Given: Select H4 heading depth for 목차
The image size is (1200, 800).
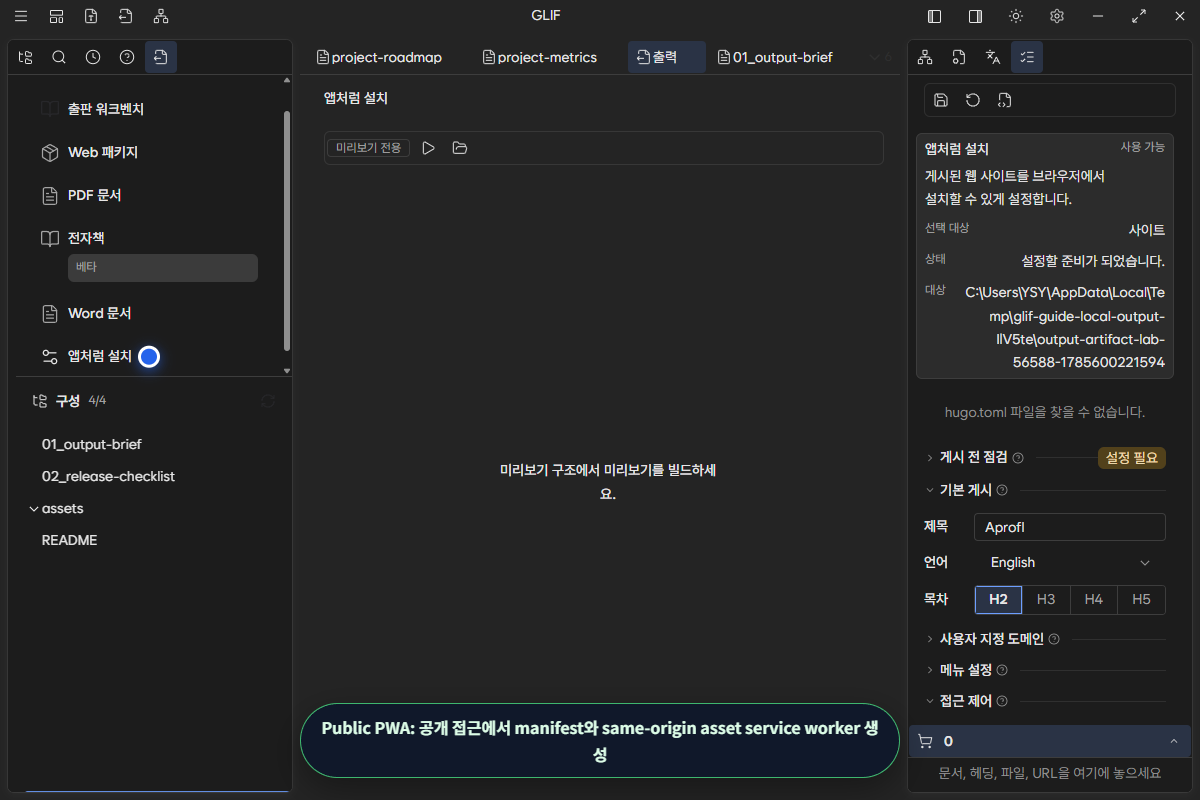Looking at the screenshot, I should click(1094, 600).
